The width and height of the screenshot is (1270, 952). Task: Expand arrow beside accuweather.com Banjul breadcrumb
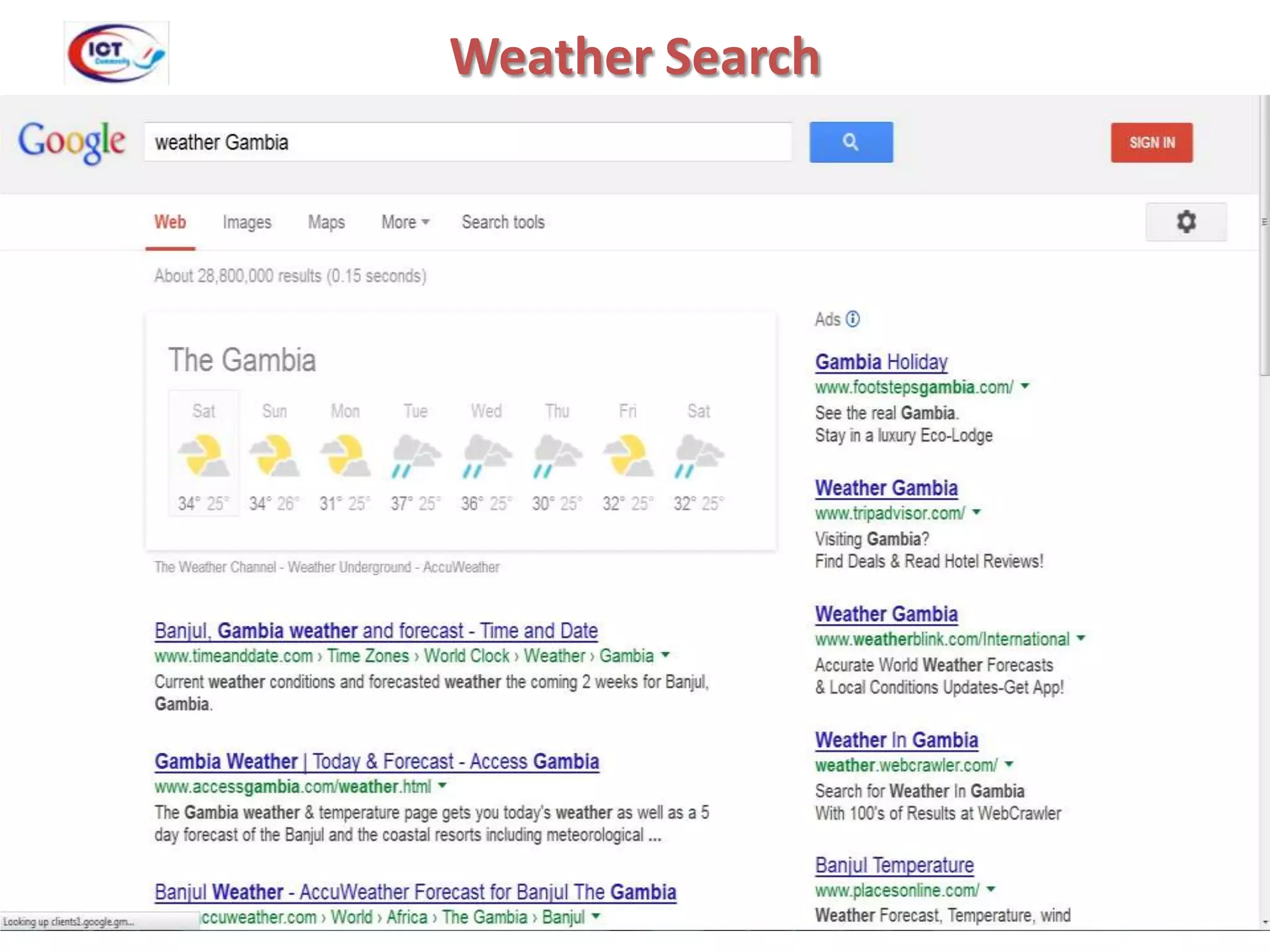click(x=596, y=915)
